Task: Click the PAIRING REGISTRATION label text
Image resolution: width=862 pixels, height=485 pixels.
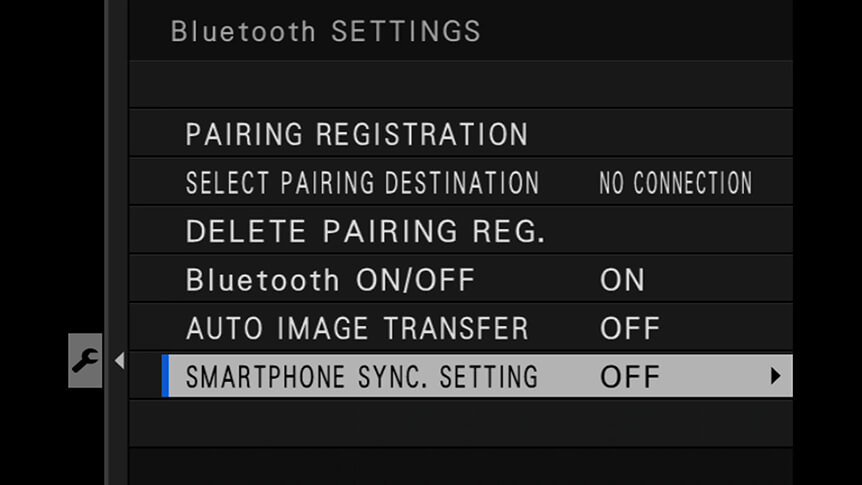Action: tap(357, 134)
